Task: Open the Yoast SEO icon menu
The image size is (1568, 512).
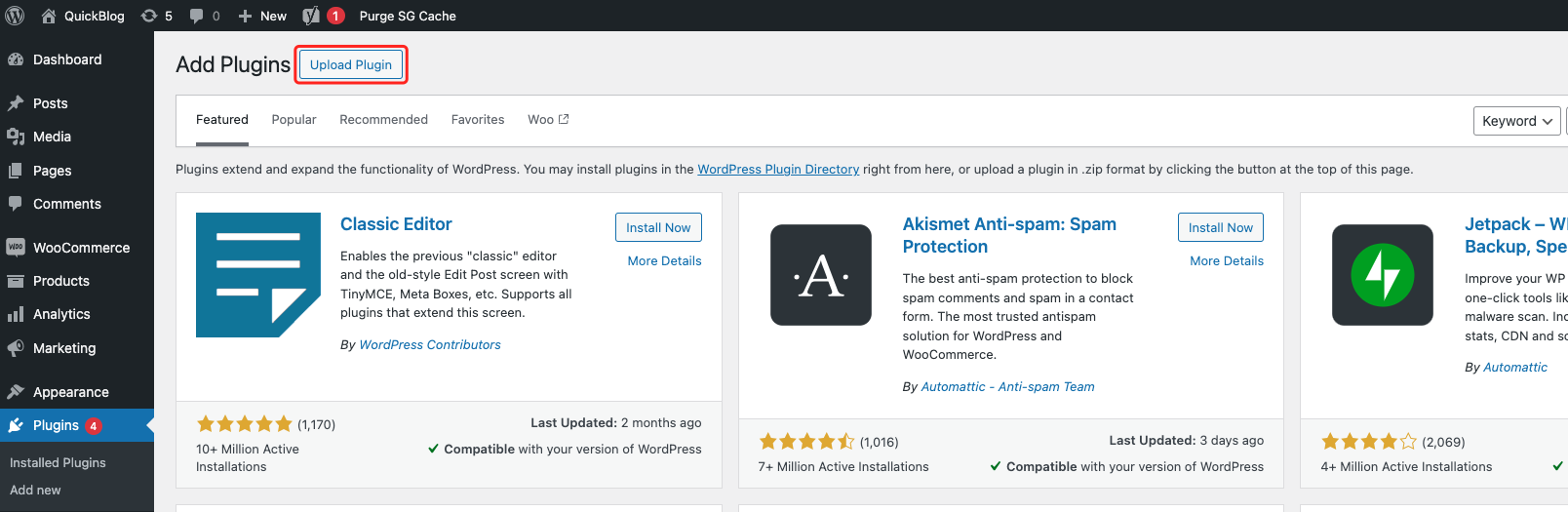Action: 311,16
